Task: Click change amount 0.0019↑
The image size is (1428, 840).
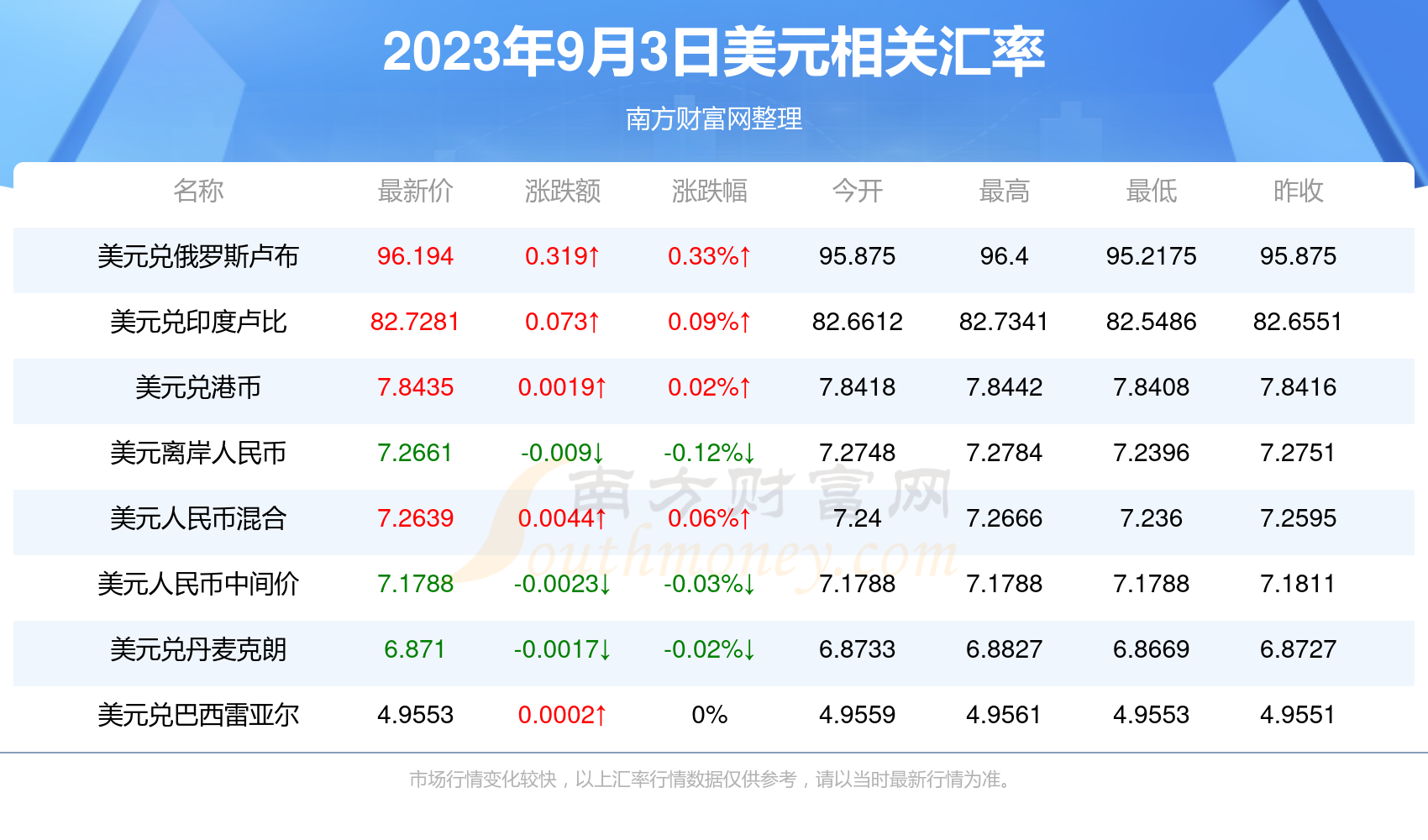Action: 562,387
